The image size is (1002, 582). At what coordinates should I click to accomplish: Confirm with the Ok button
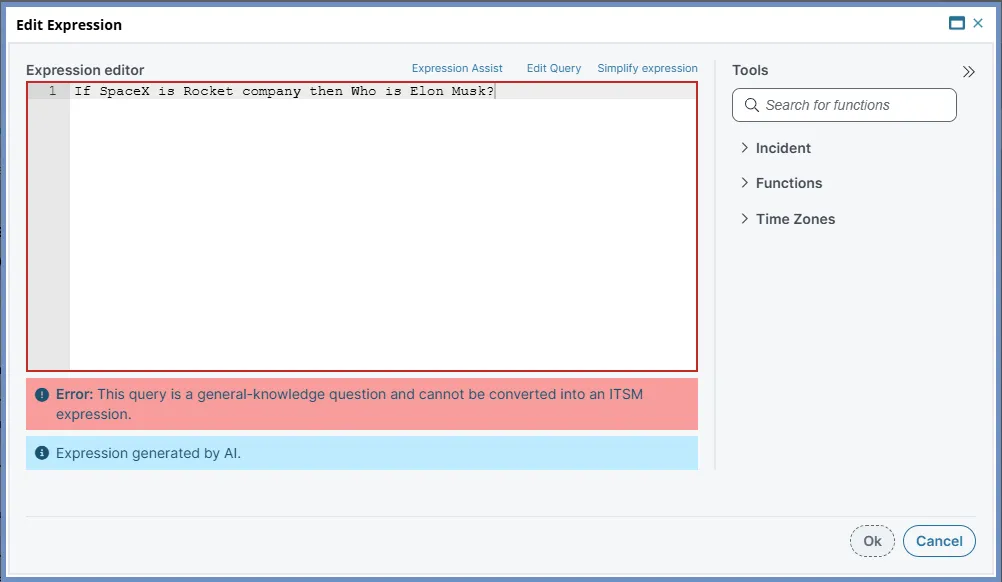(x=872, y=541)
